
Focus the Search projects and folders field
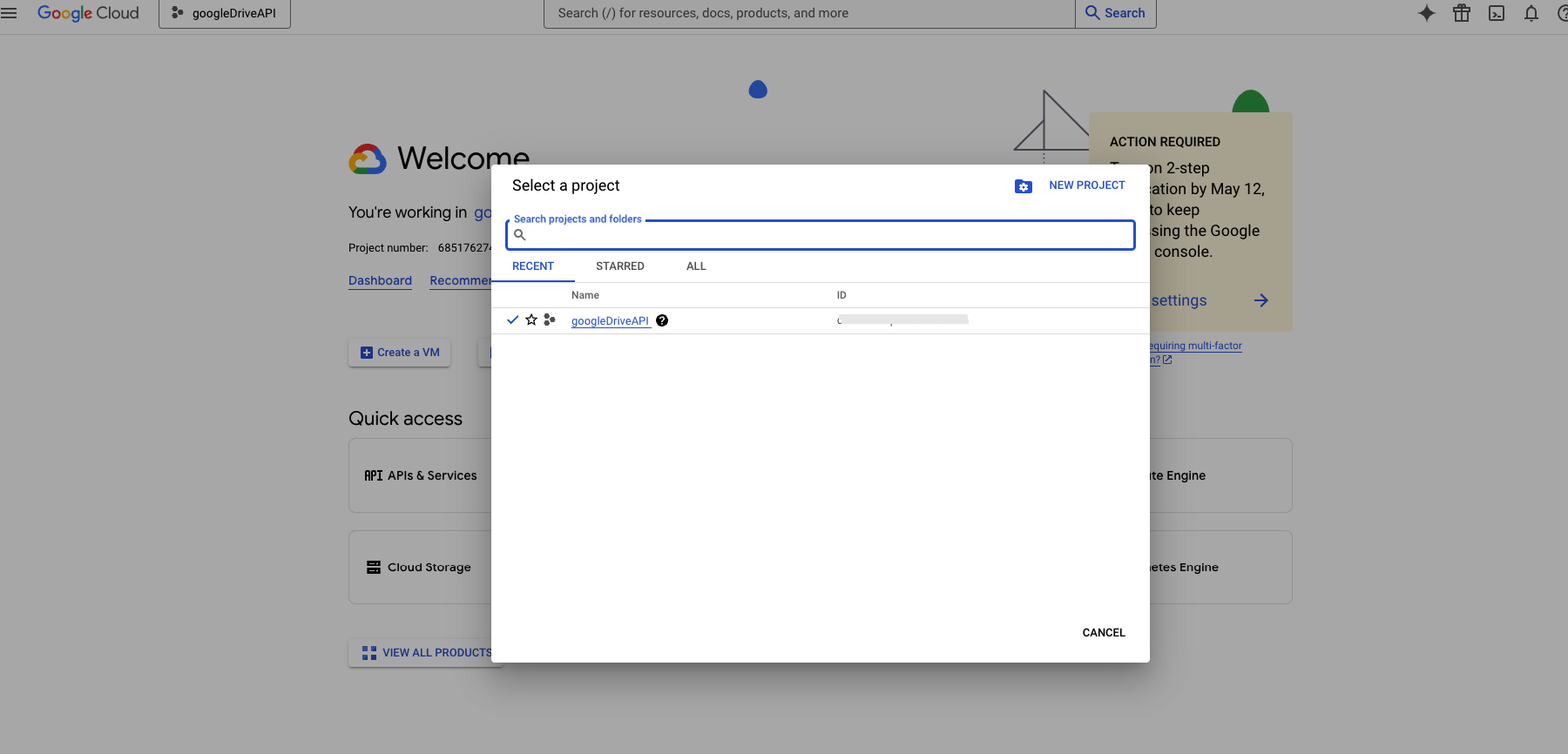821,235
